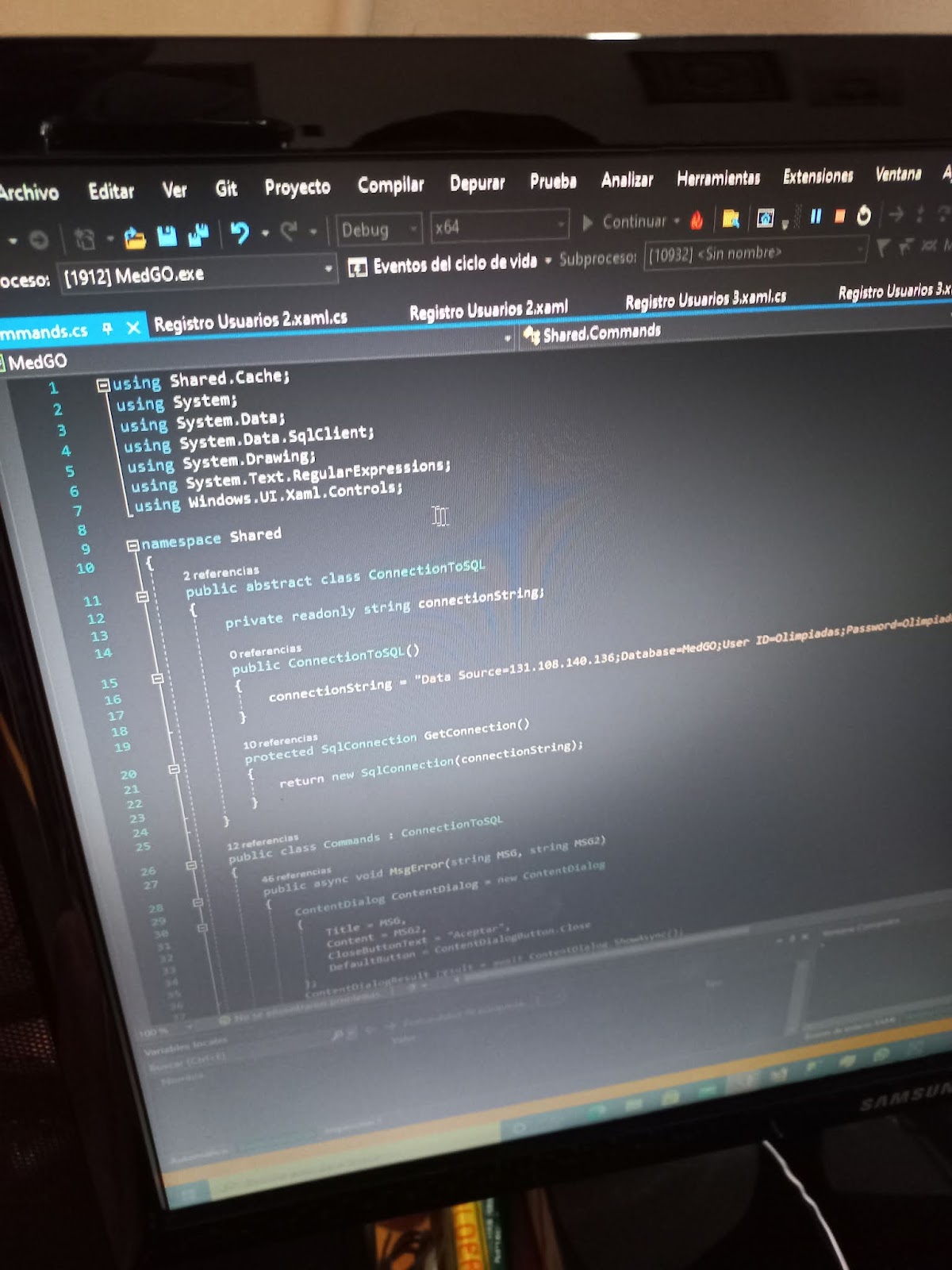The height and width of the screenshot is (1270, 952).
Task: Click the save all icon
Action: 198,235
